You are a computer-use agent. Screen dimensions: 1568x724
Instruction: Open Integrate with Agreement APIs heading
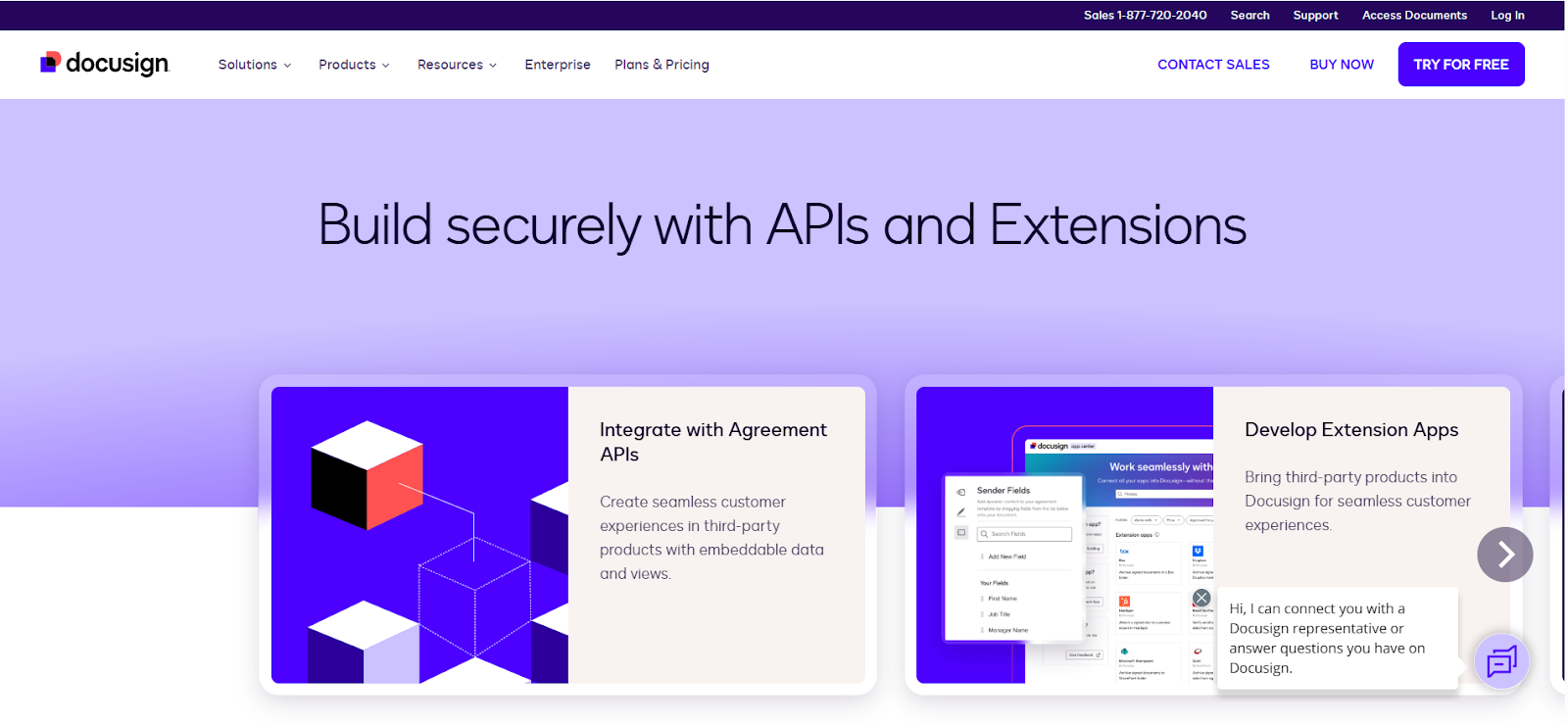click(713, 442)
